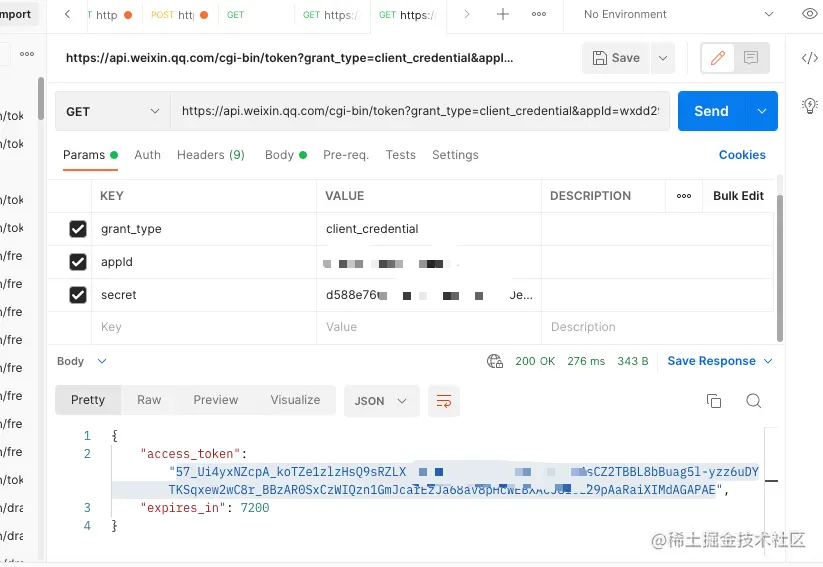The width and height of the screenshot is (823, 567).
Task: Open info lightbulb panel icon
Action: 810,106
